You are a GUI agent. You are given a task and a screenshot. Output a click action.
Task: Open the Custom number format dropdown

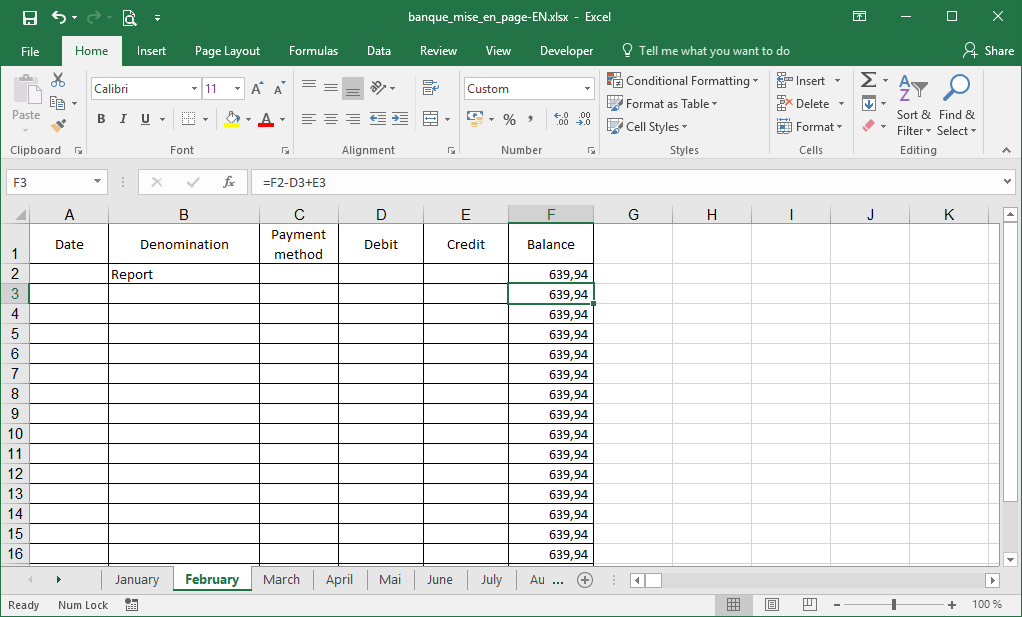click(x=587, y=89)
